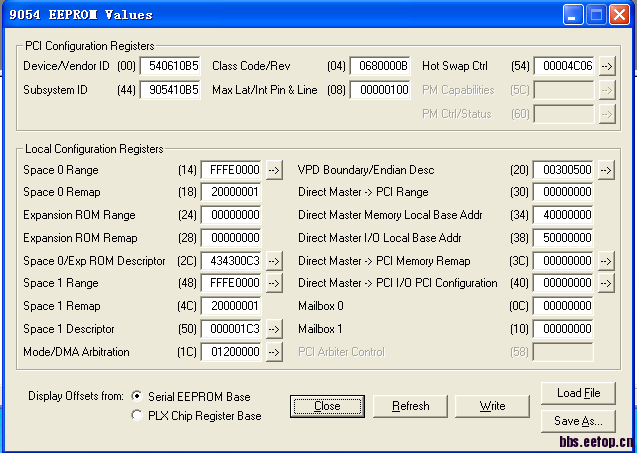Minimize the 9054 EEPROM Values window
This screenshot has width=637, height=453.
573,15
